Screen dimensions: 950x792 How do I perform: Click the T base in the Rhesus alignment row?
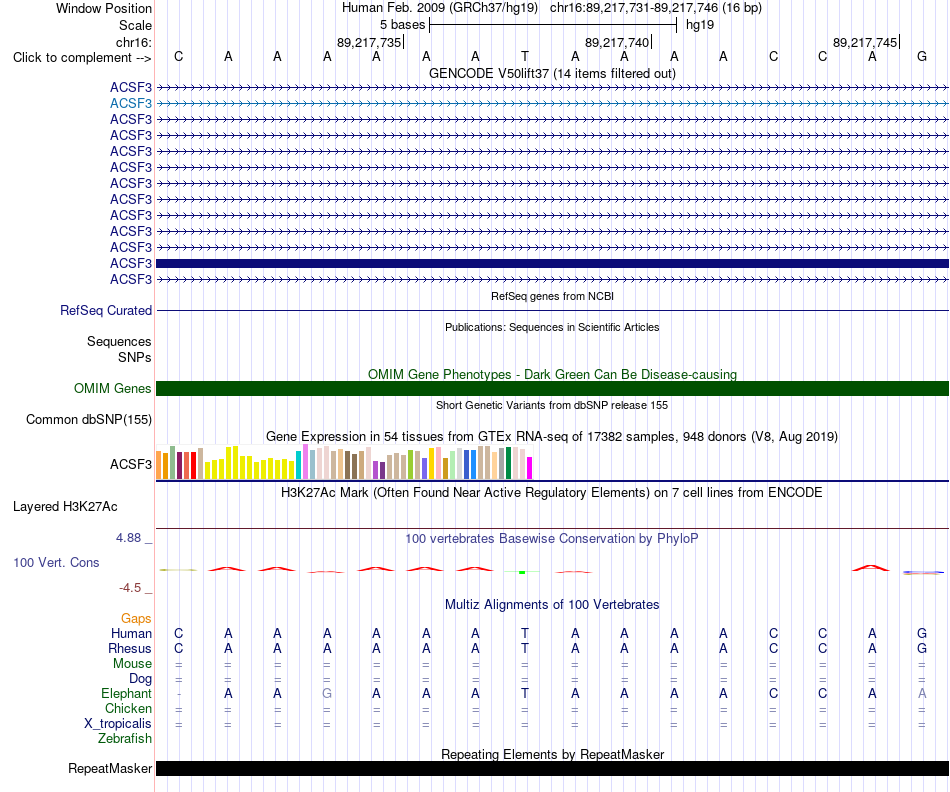[x=525, y=648]
